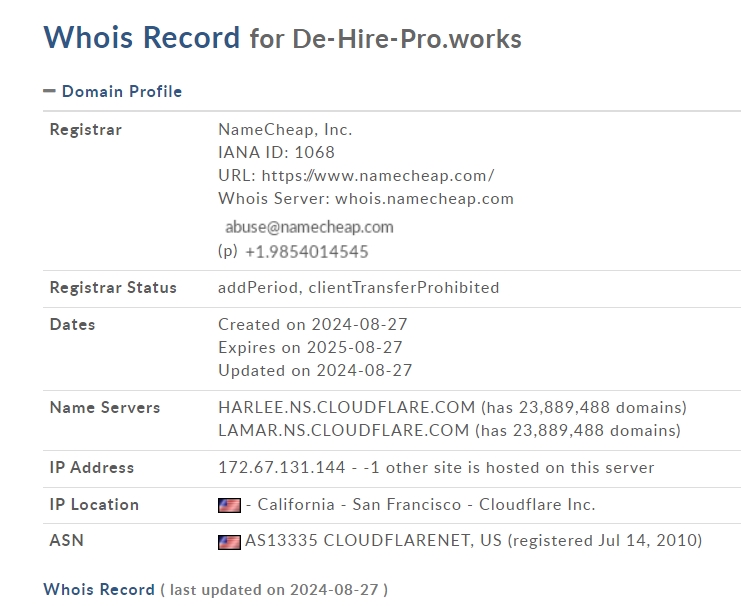Click the Created on 2024-08-27 date
Viewport: 741px width, 606px height.
tap(312, 324)
